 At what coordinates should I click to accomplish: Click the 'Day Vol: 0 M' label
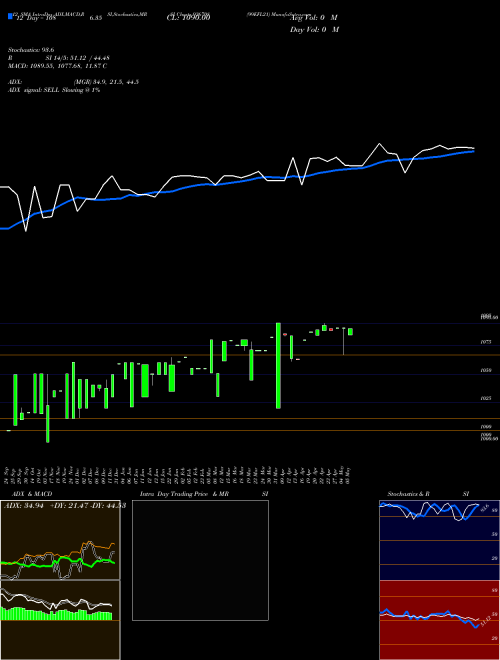click(314, 30)
